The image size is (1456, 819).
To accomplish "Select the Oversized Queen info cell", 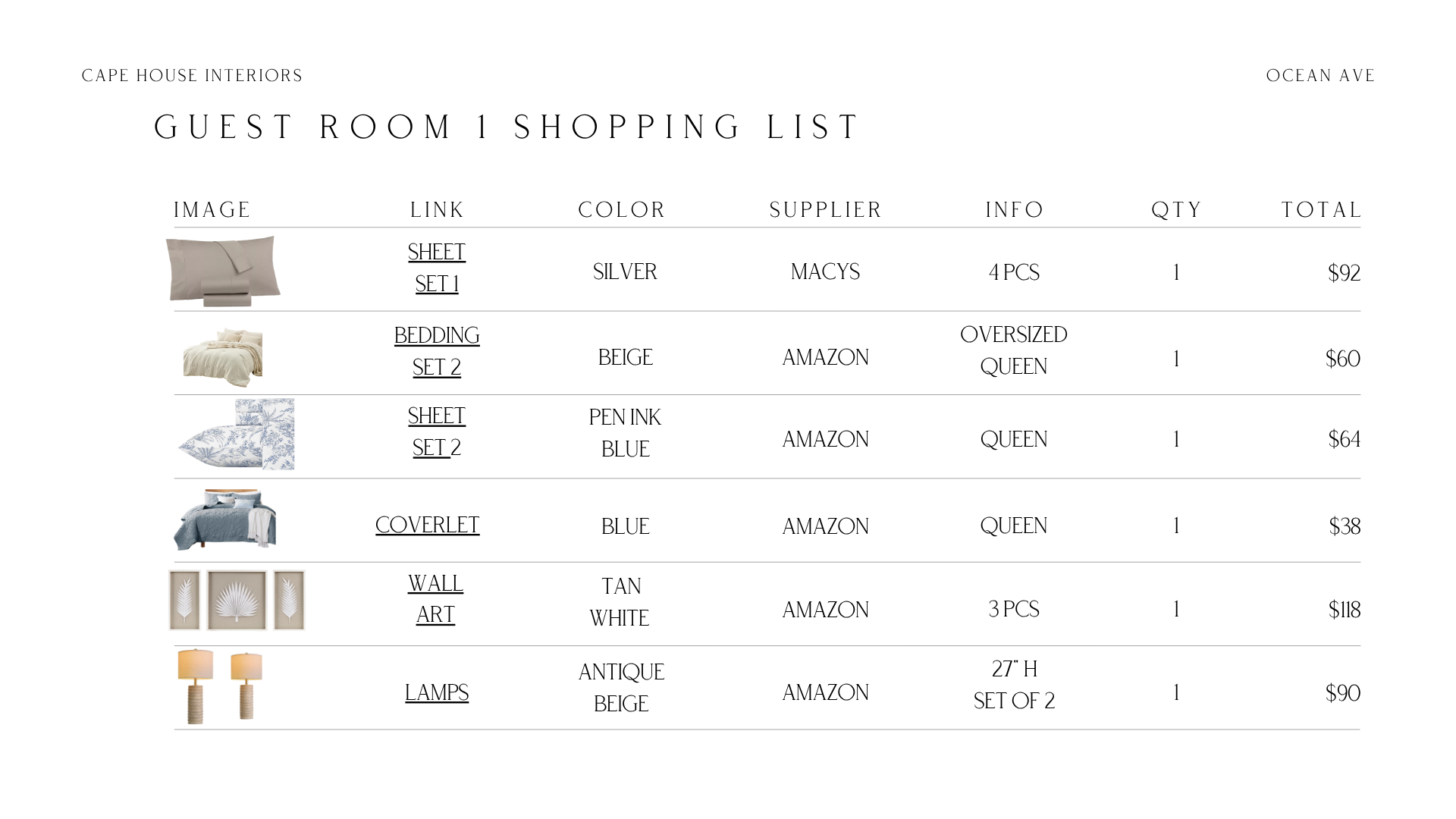I will [x=1014, y=350].
